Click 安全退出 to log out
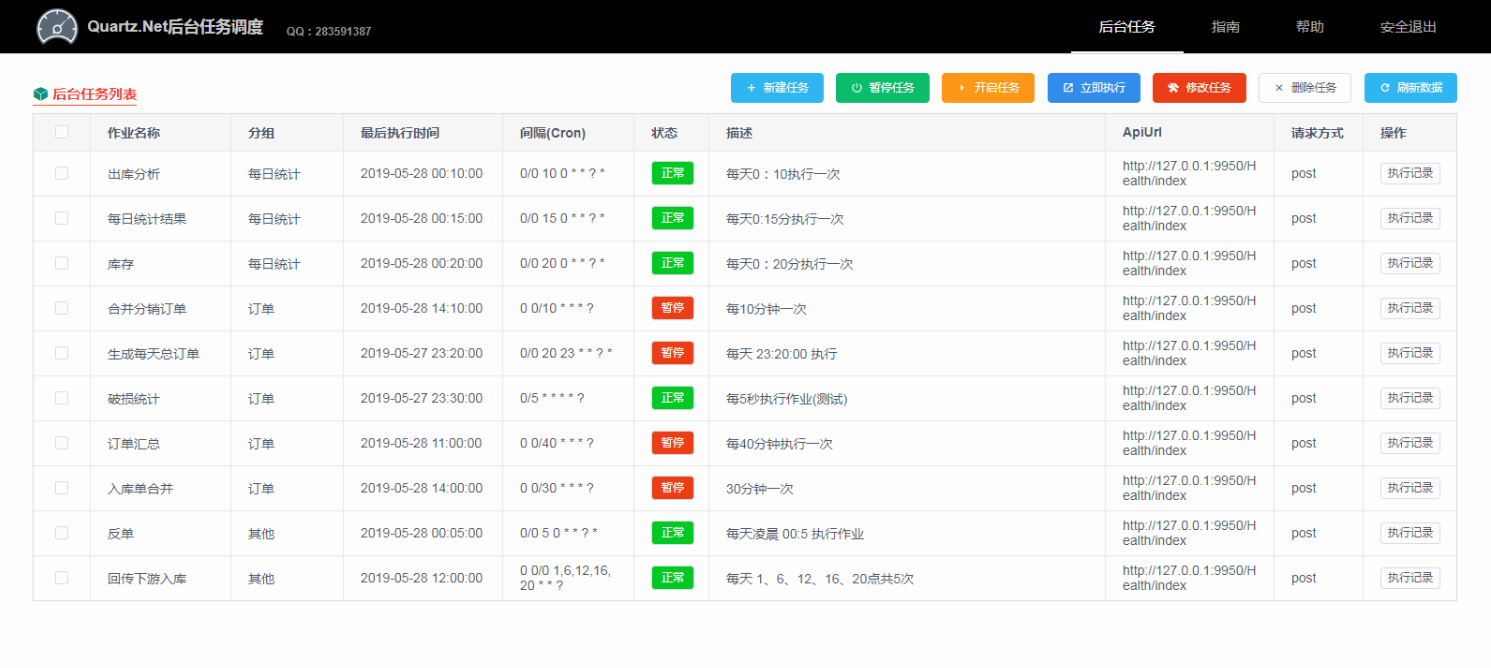This screenshot has width=1491, height=668. [1406, 27]
